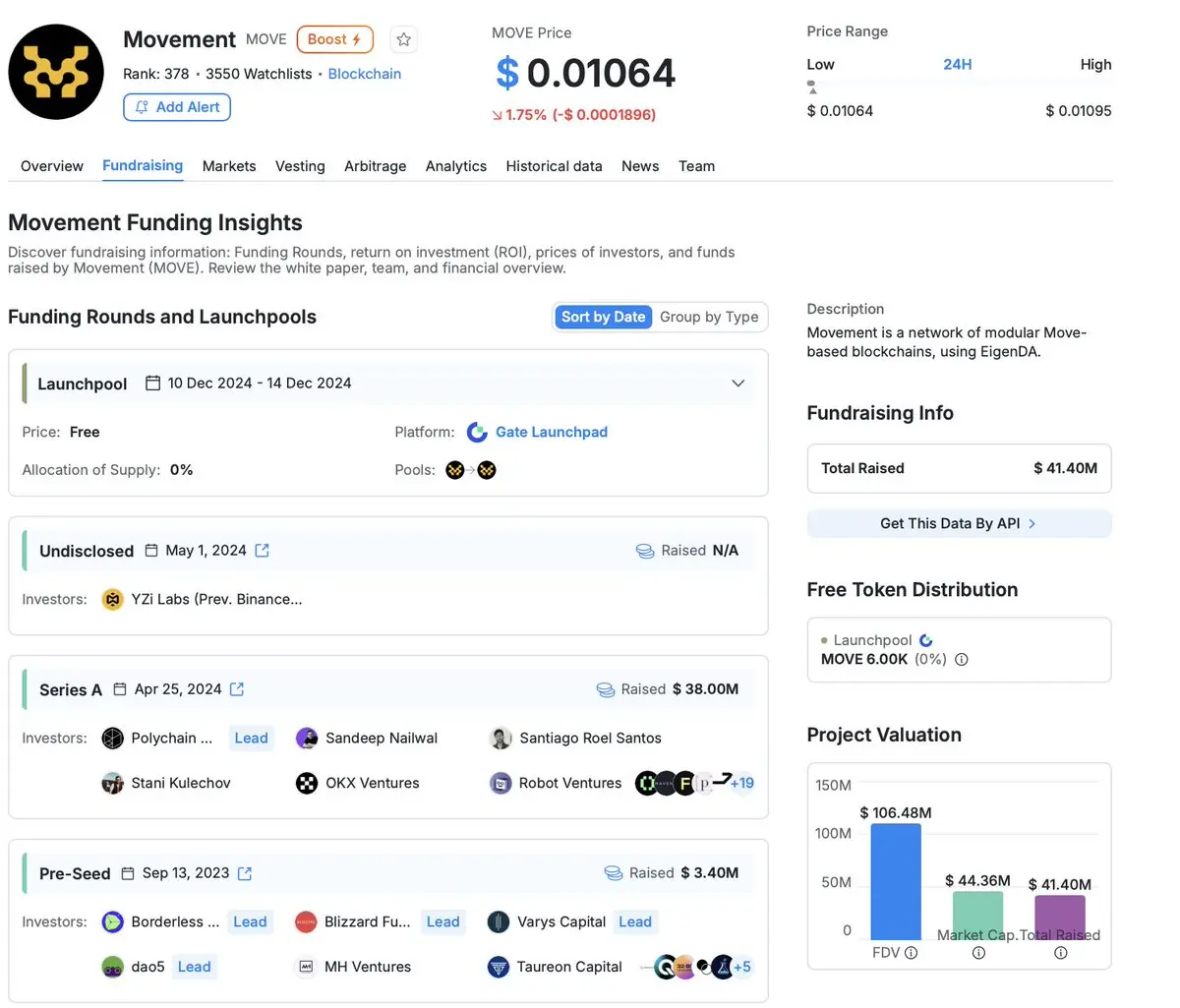Click the Varys Capital logo

[499, 922]
